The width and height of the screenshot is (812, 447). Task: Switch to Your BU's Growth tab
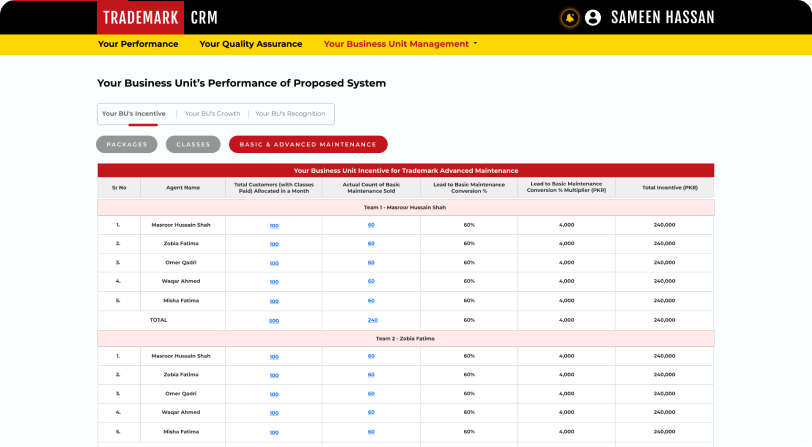click(x=212, y=114)
